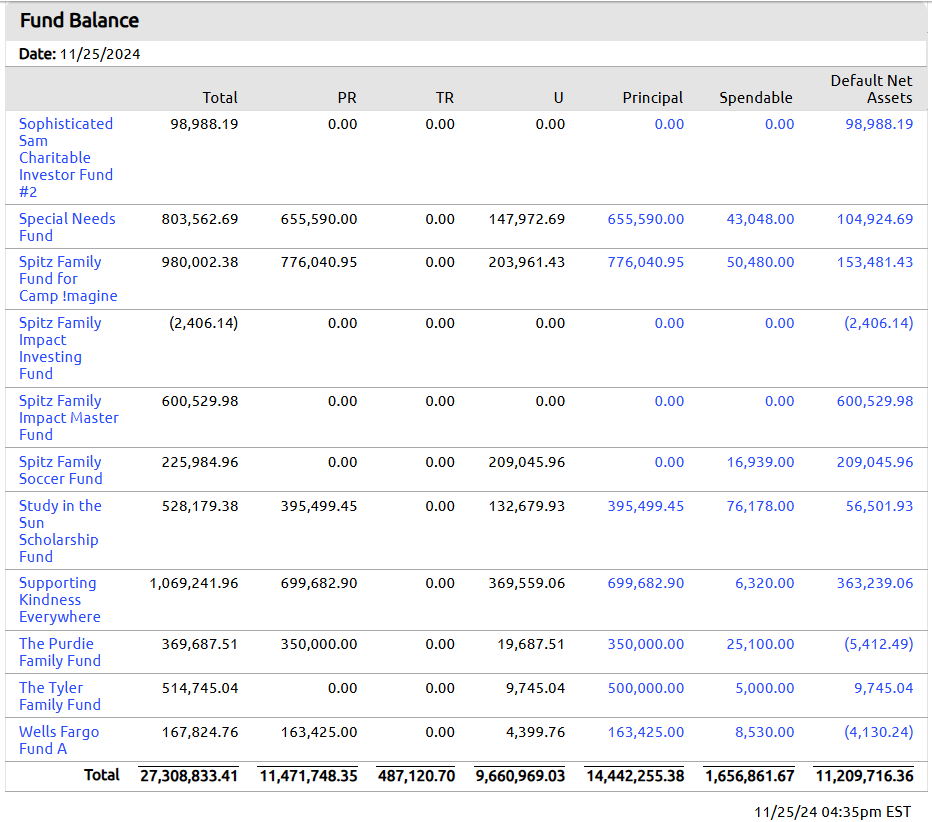The image size is (932, 822).
Task: Click Tyler Family Default Net Assets 9,745.04 link
Action: [883, 688]
